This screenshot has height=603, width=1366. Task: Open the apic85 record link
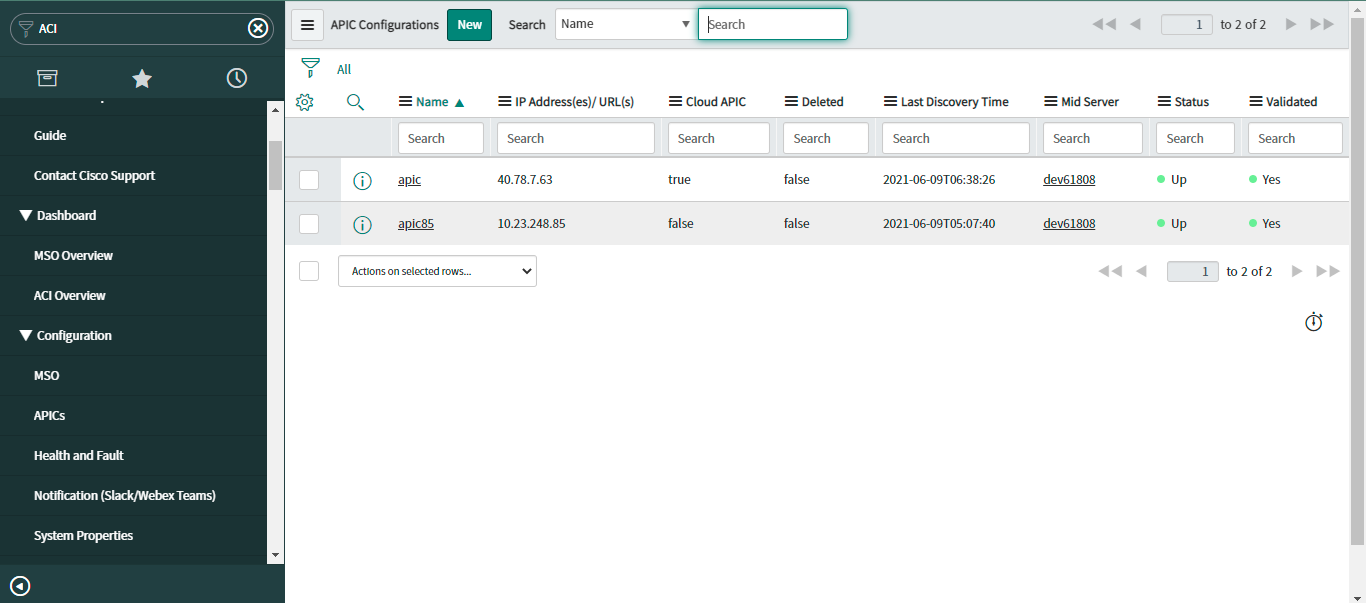(416, 224)
